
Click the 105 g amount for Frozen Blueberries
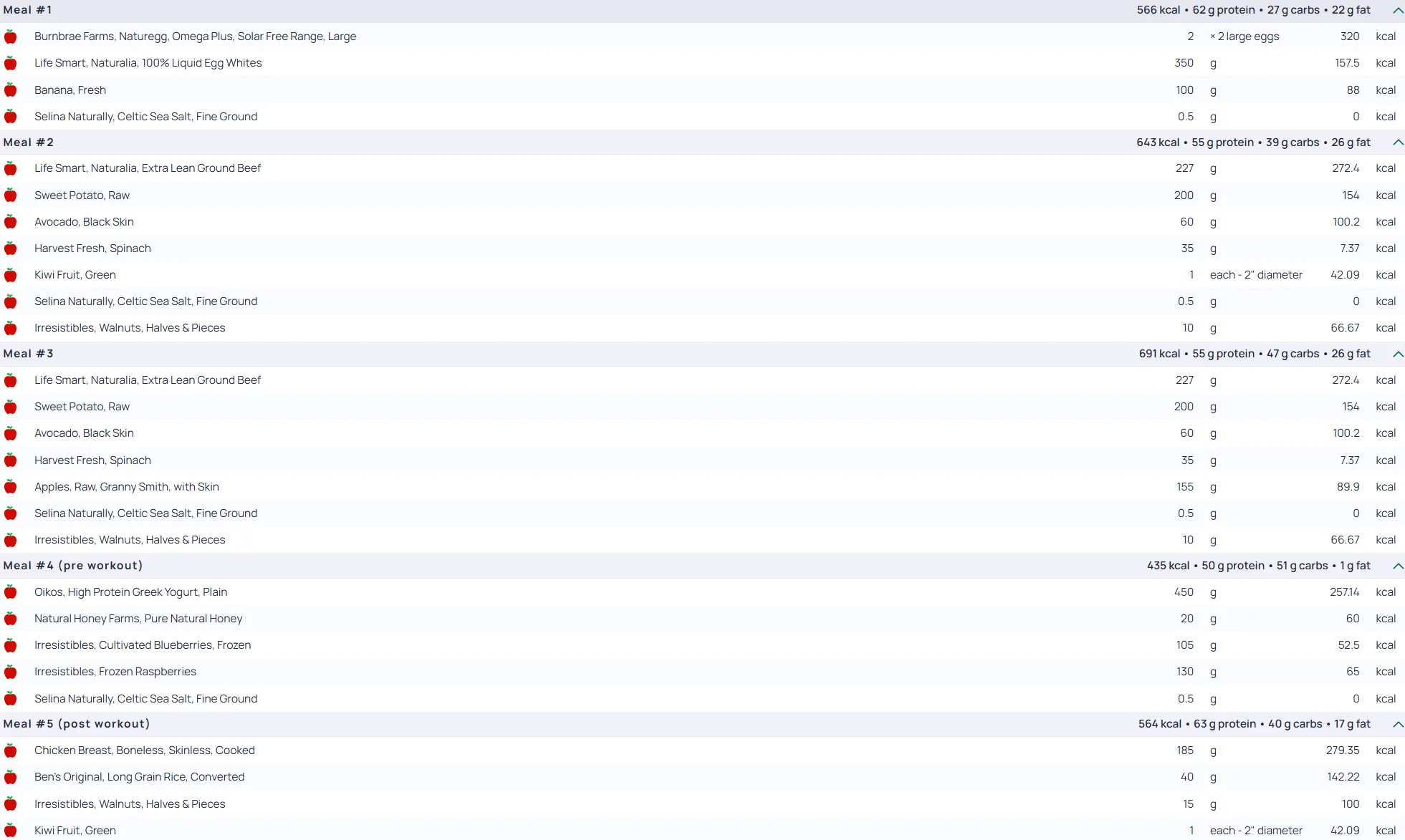pyautogui.click(x=1185, y=645)
